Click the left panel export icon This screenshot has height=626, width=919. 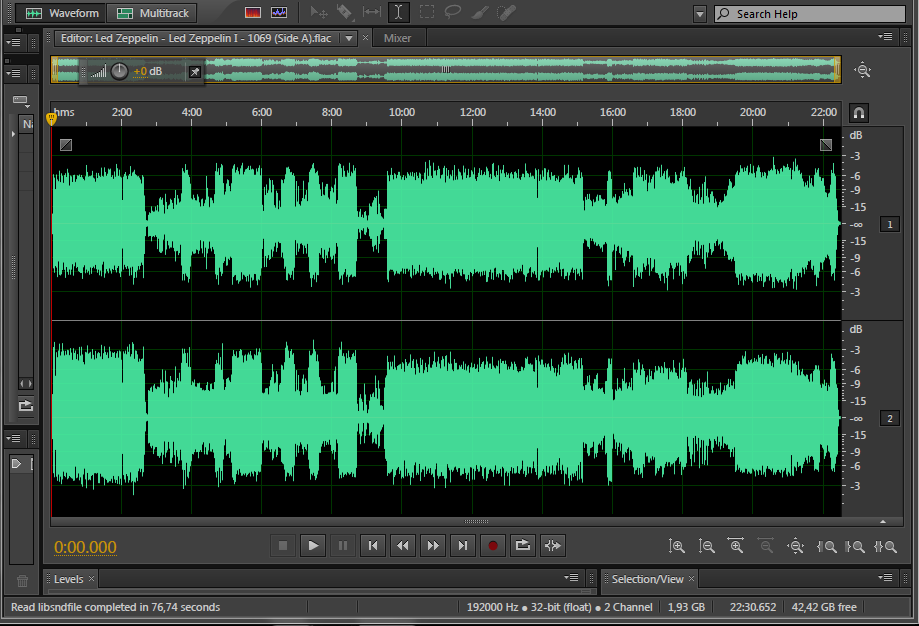pyautogui.click(x=26, y=406)
